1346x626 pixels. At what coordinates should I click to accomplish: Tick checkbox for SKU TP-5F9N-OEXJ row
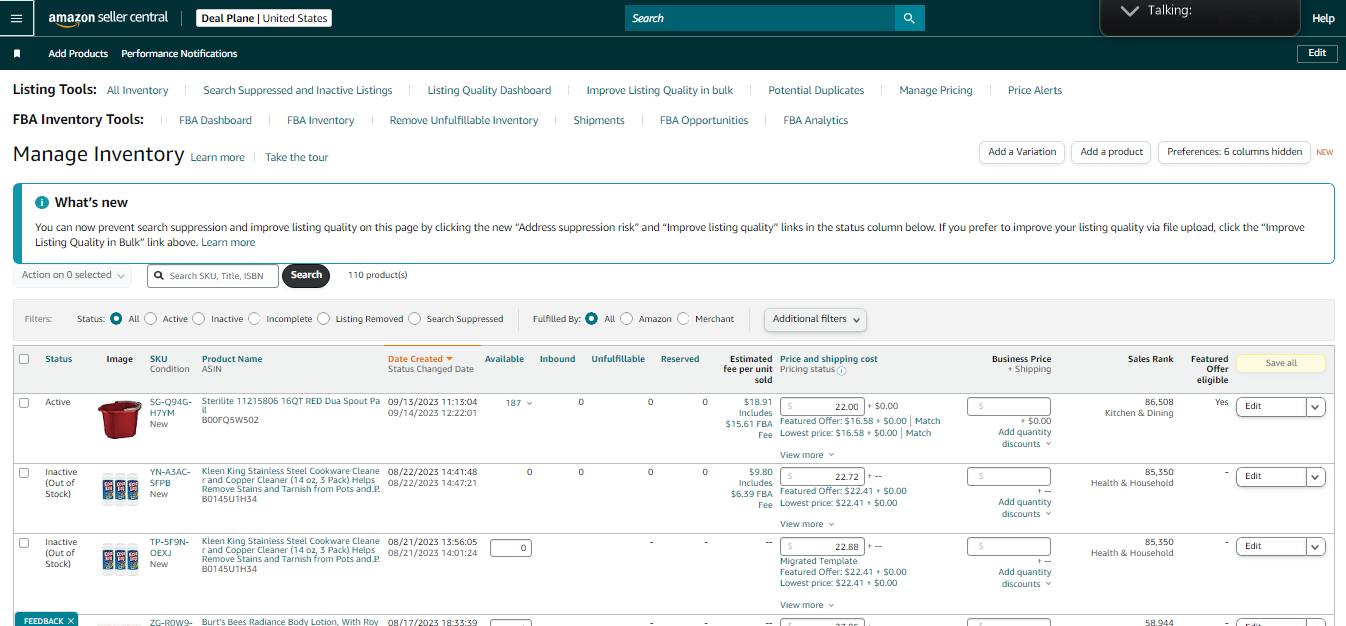point(24,542)
